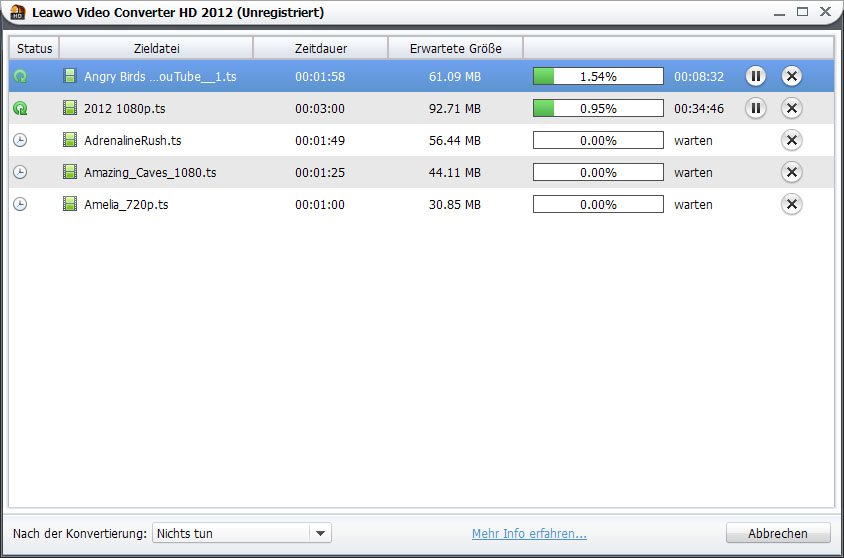Click the converting status icon for Angry Birds
Viewport: 844px width, 558px height.
click(x=20, y=76)
